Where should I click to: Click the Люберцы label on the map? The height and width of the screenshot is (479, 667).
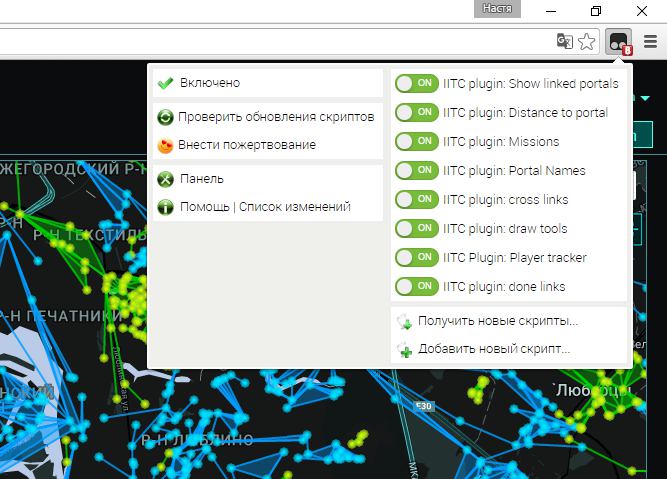(x=593, y=390)
